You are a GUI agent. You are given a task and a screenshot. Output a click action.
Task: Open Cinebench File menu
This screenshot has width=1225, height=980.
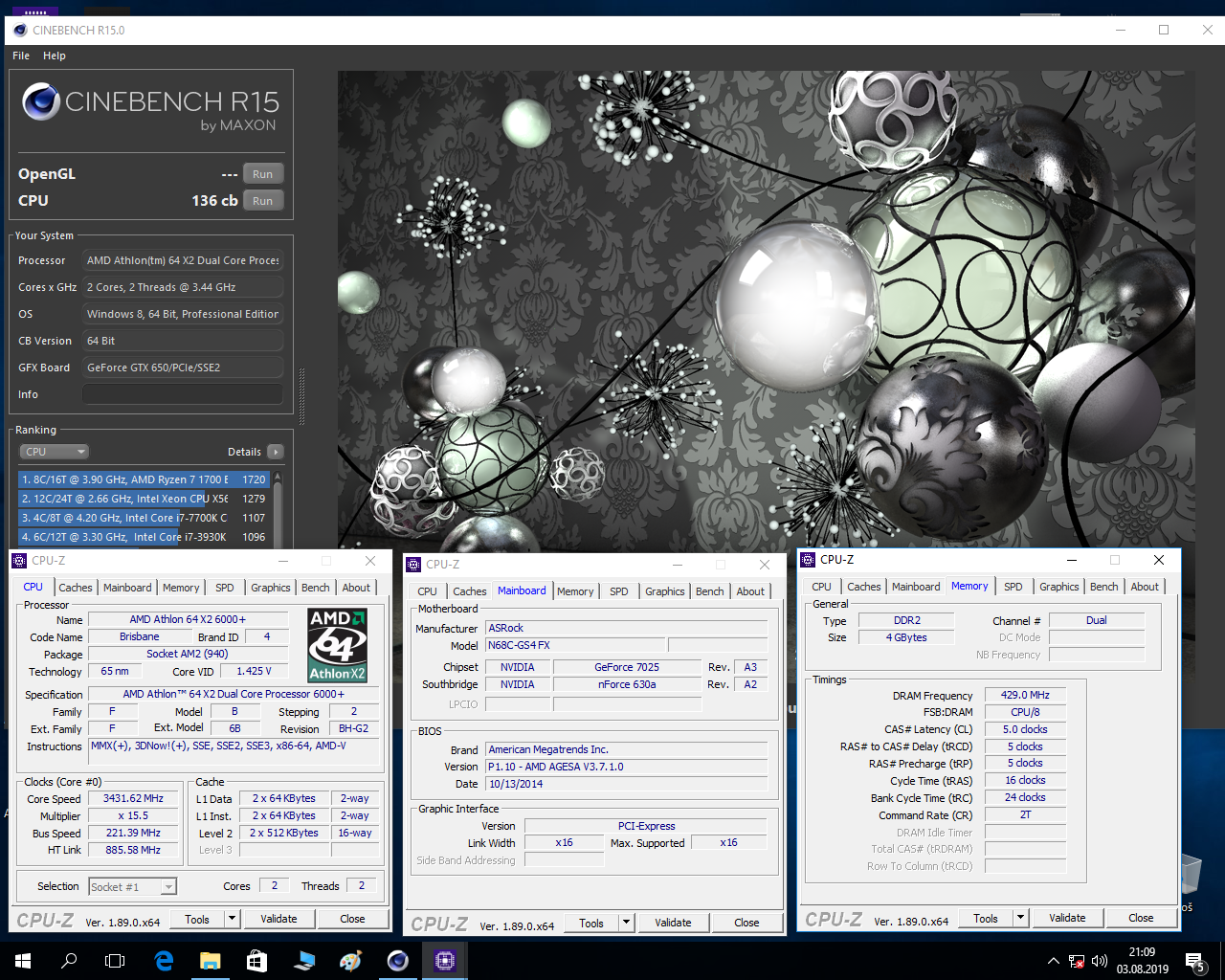pos(21,56)
